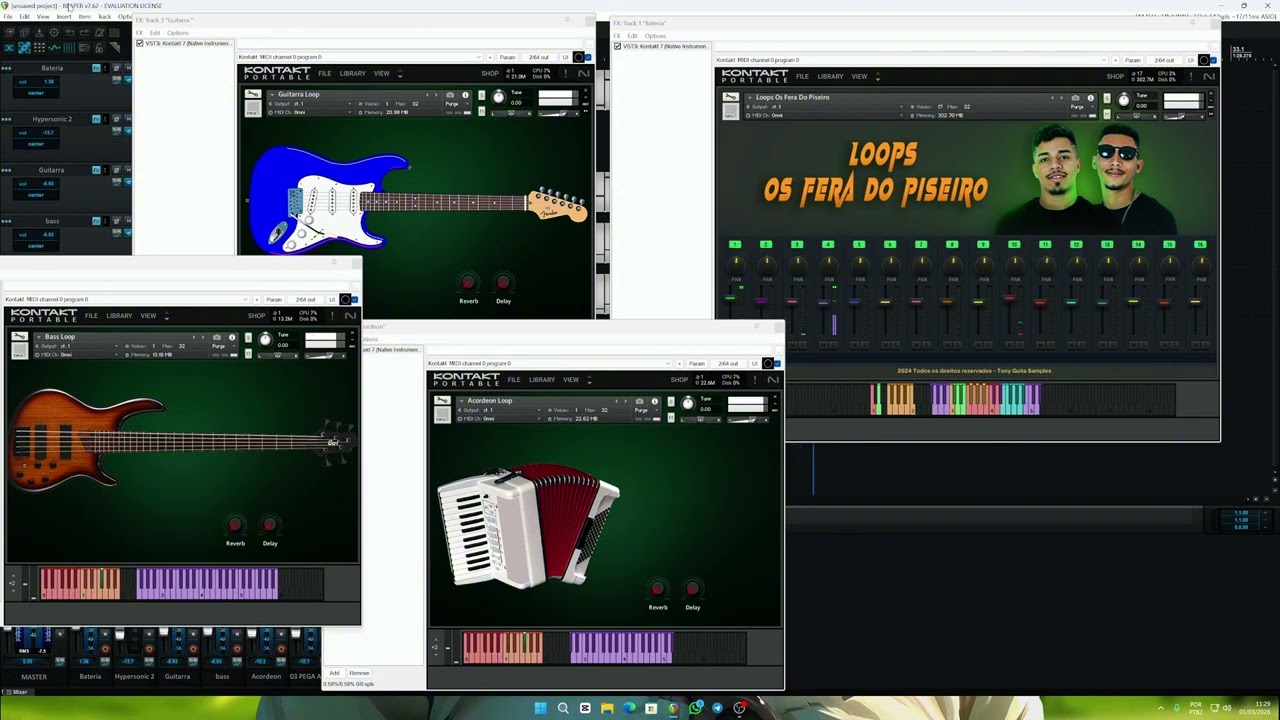The width and height of the screenshot is (1280, 720).
Task: Expand instrument name arrow beside Acordeon Loop
Action: click(462, 401)
